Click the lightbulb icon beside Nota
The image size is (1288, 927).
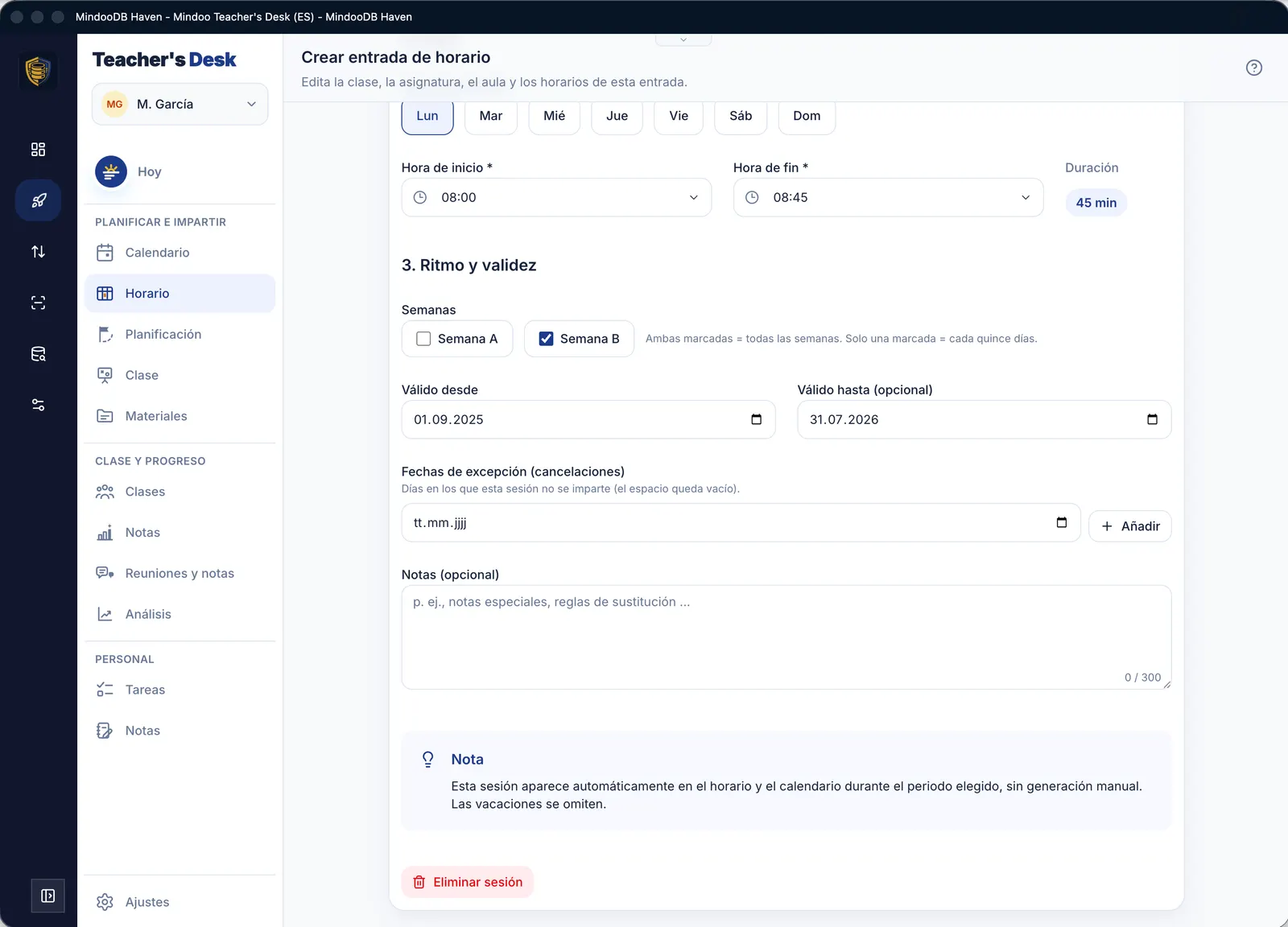tap(427, 759)
